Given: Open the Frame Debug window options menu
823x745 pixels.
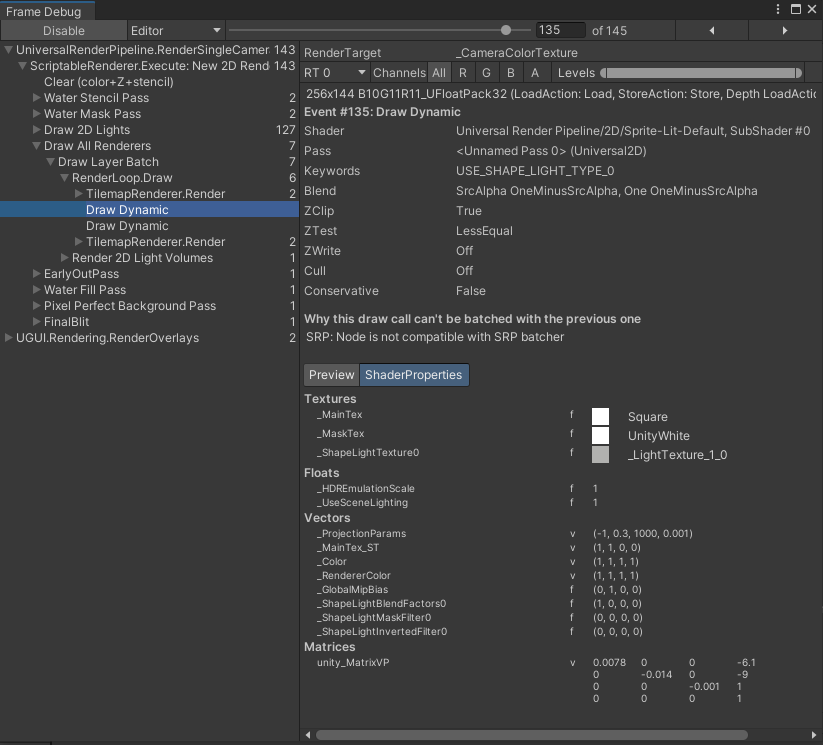Looking at the screenshot, I should click(x=778, y=9).
